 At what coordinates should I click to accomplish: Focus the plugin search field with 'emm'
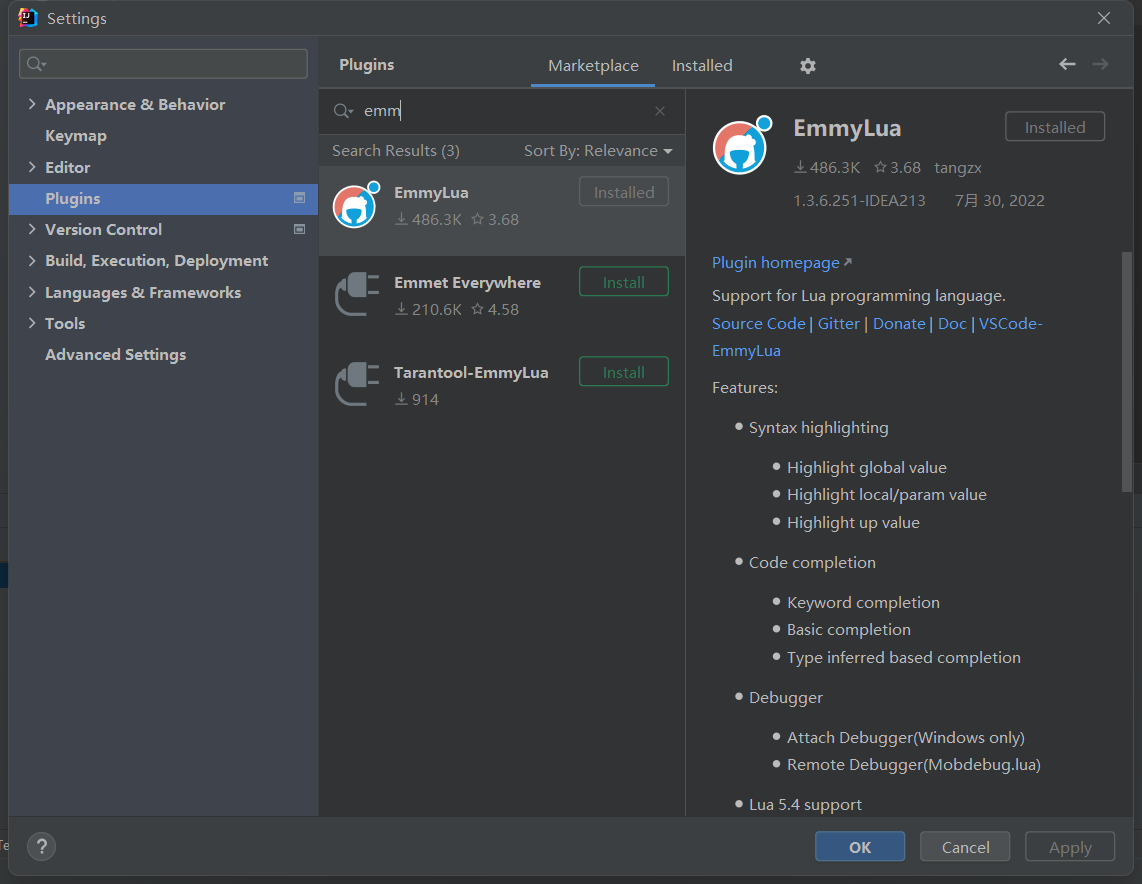pyautogui.click(x=503, y=111)
